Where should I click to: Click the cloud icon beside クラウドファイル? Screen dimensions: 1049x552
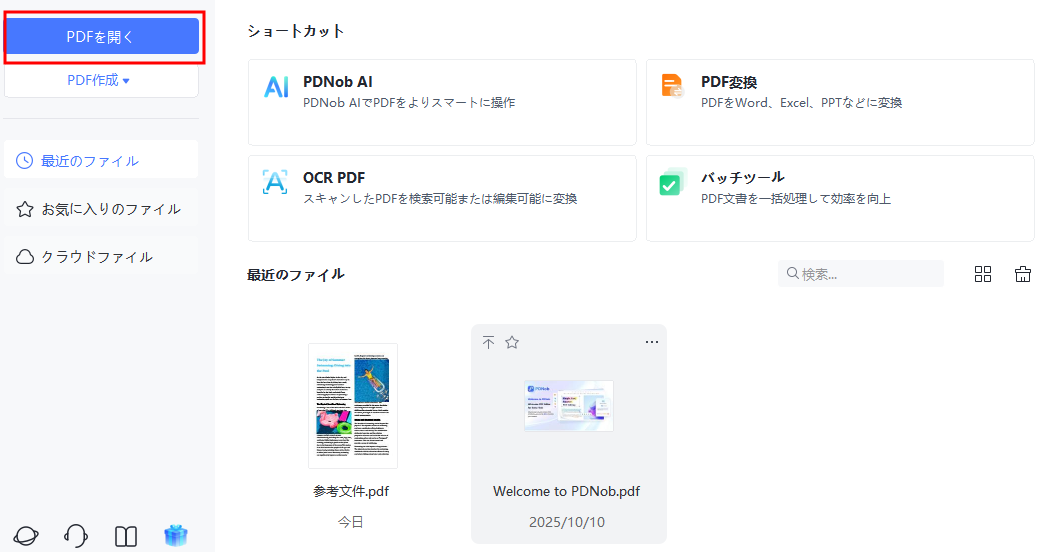[x=25, y=257]
